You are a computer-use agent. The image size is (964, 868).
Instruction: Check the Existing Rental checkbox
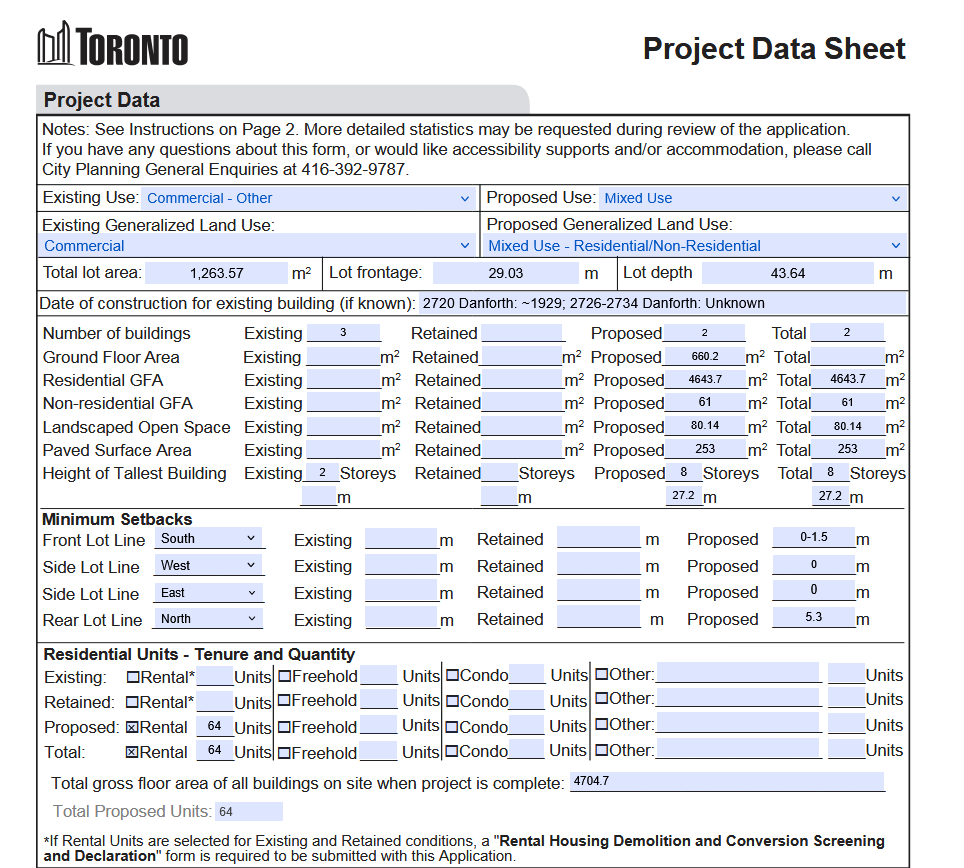coord(133,677)
